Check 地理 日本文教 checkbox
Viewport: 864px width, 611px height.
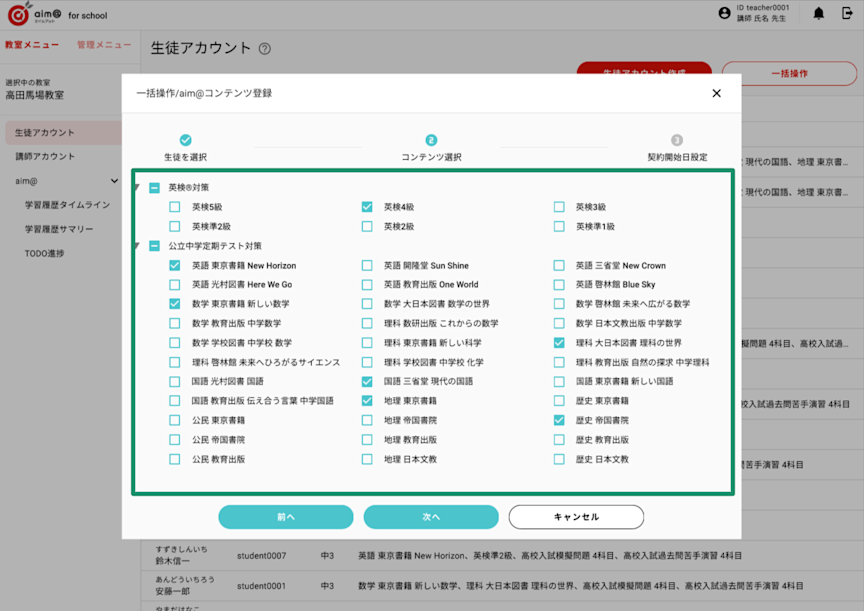367,459
